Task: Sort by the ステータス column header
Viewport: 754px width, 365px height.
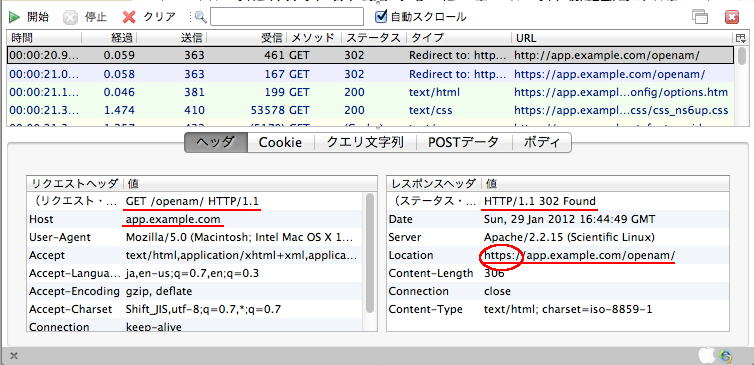Action: (374, 38)
